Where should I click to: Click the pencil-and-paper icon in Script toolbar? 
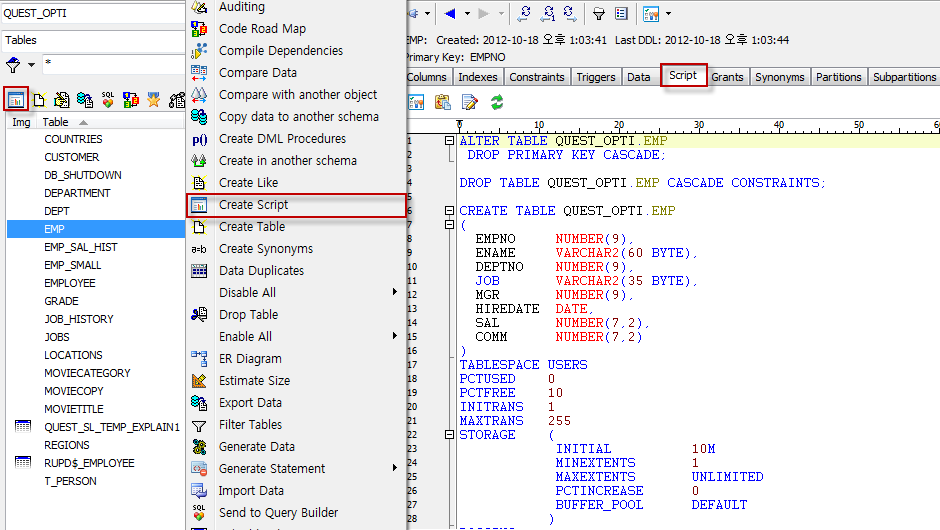(469, 103)
